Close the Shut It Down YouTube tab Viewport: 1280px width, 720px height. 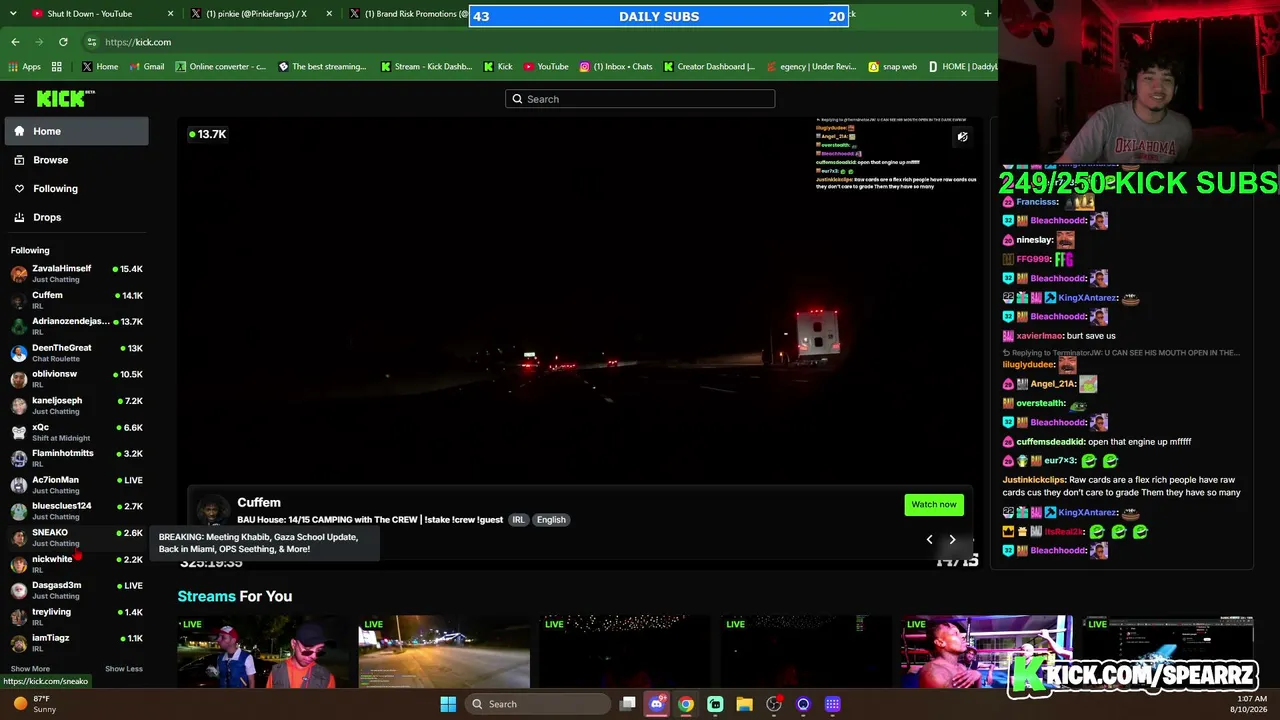click(170, 14)
